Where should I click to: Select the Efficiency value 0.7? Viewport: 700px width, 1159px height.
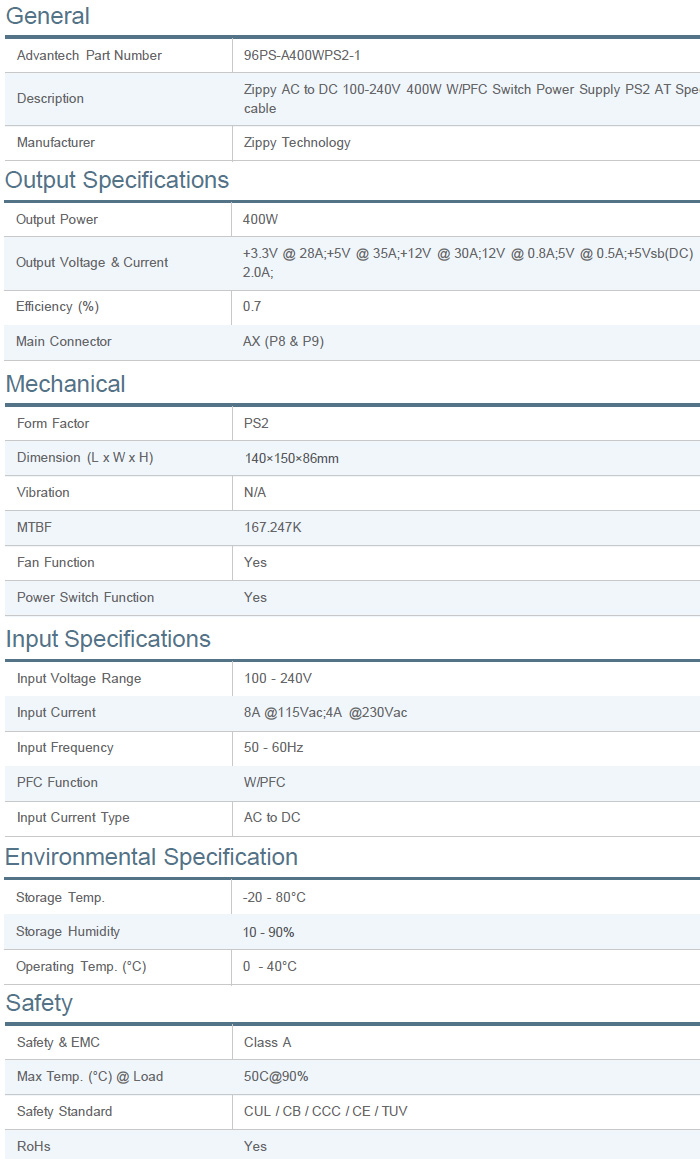pos(252,306)
